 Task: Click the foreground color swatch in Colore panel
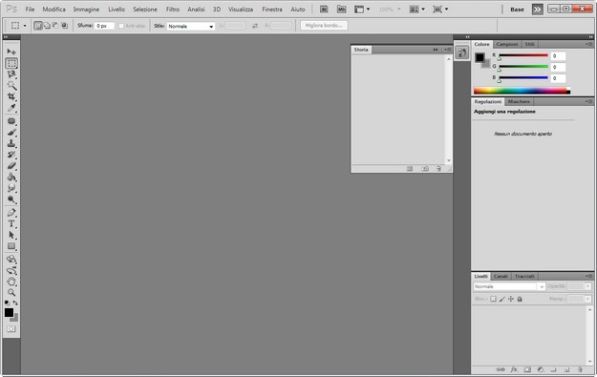point(479,57)
